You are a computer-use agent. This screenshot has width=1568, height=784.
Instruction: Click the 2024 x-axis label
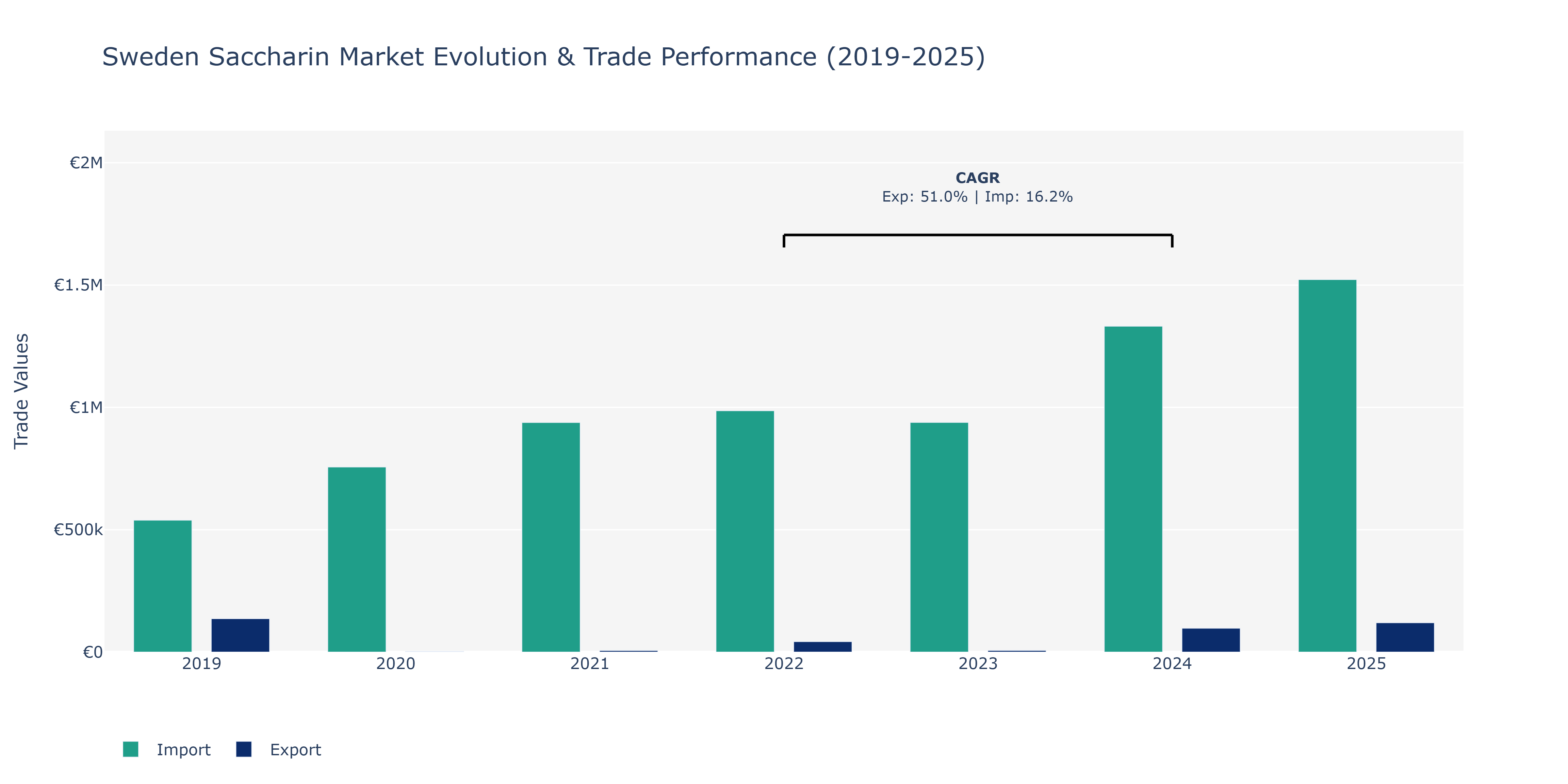[x=1172, y=663]
